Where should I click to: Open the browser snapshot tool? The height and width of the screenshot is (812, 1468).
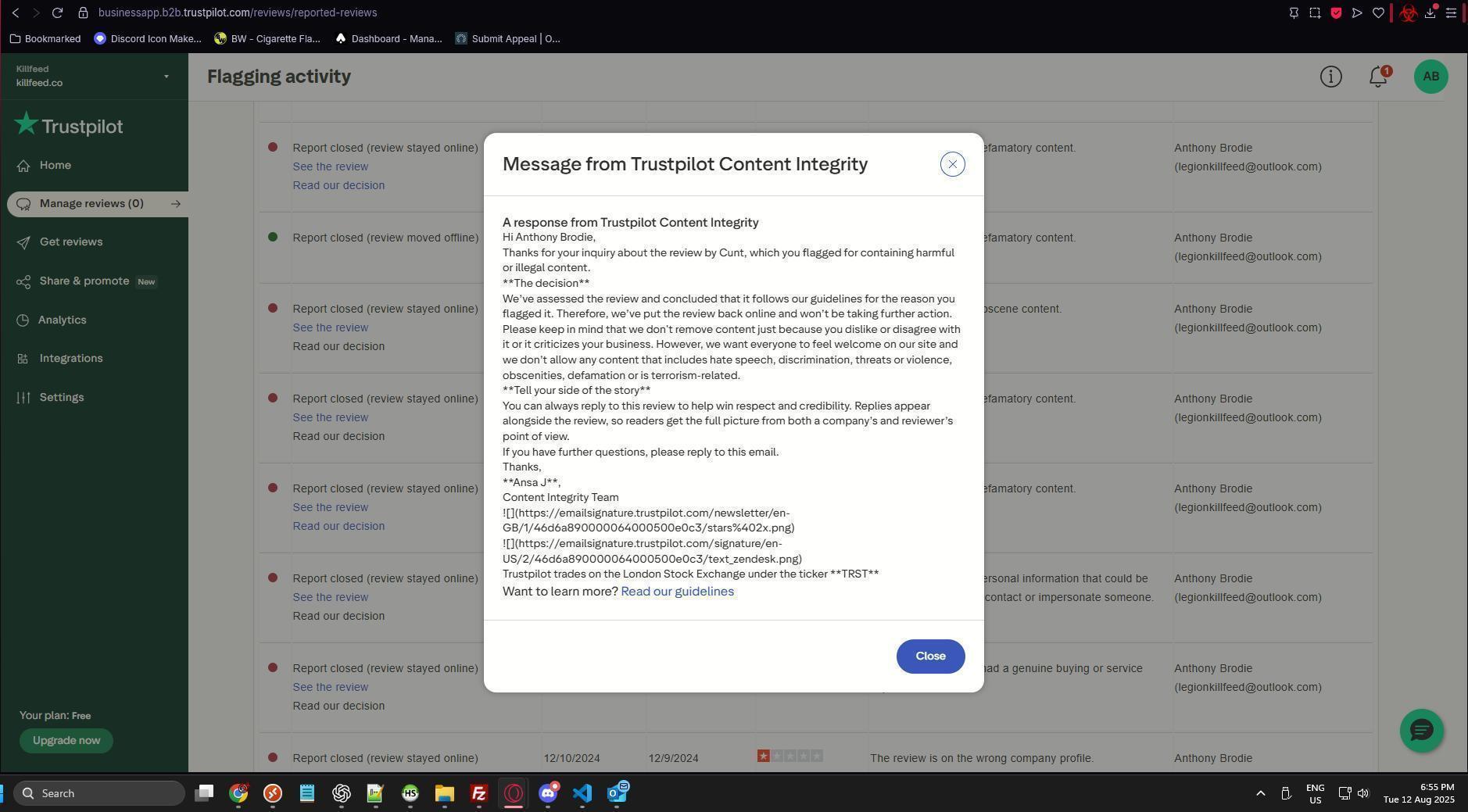coord(1315,13)
